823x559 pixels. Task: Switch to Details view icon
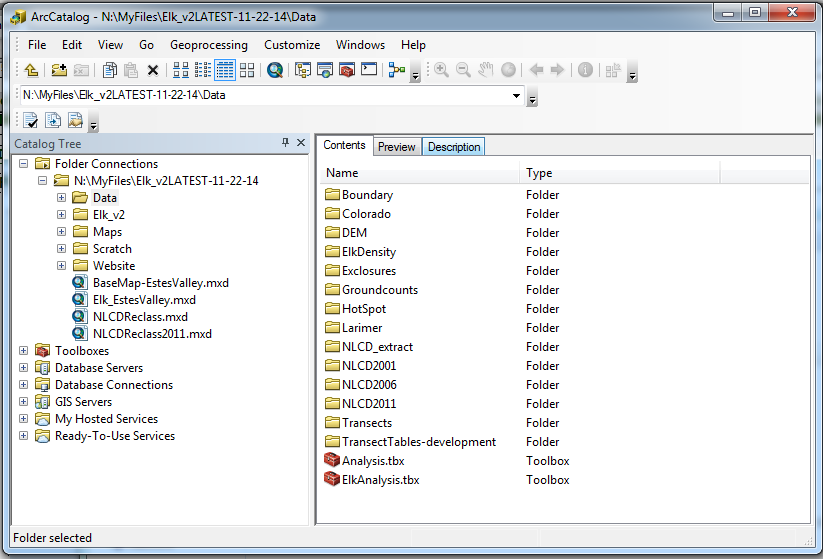[x=225, y=70]
